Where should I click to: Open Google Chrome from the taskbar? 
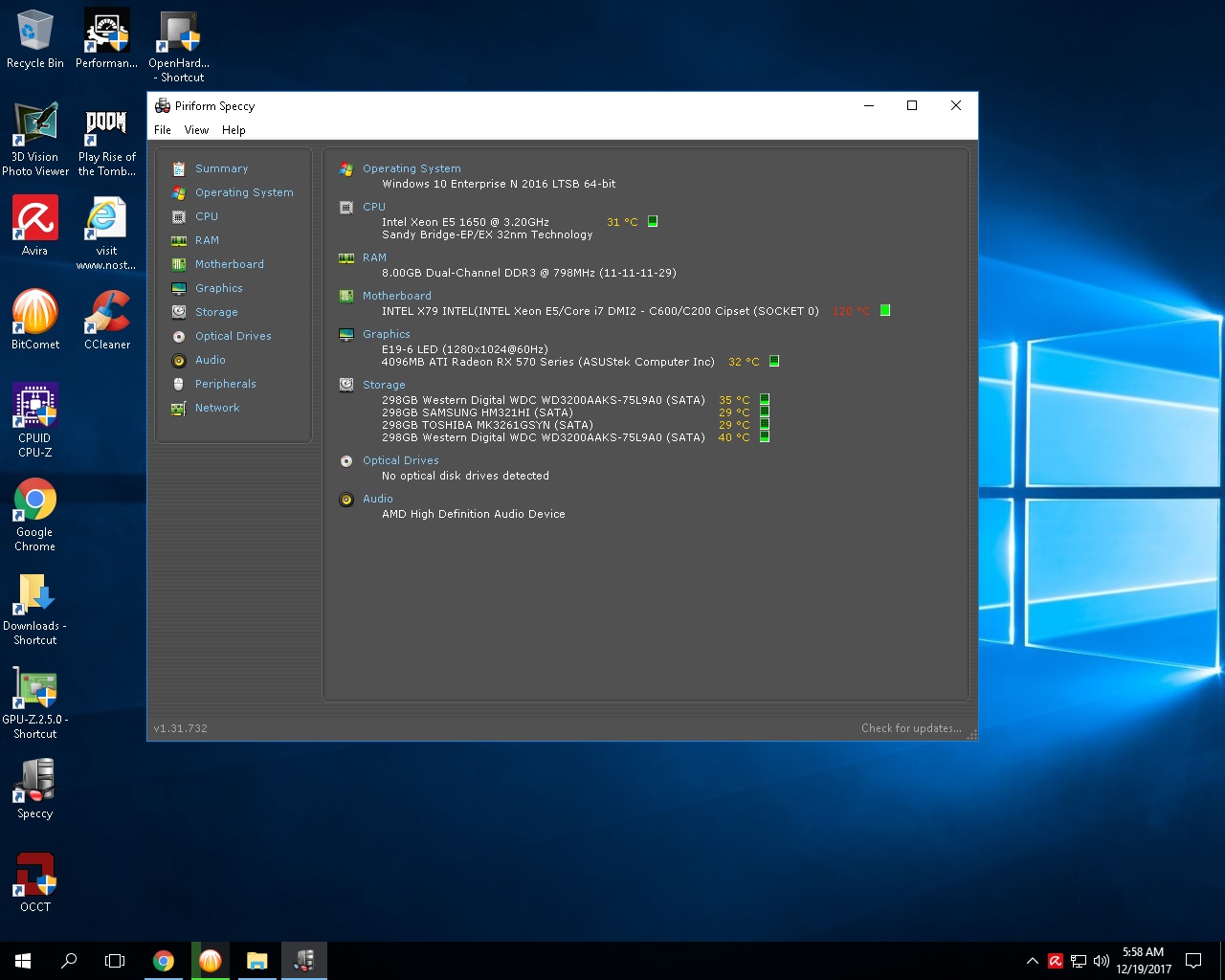pos(164,961)
